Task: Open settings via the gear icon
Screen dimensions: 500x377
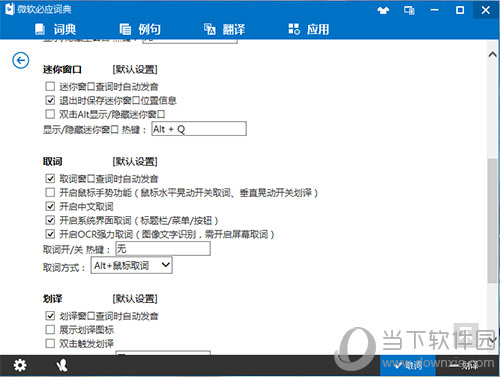Action: tap(20, 365)
